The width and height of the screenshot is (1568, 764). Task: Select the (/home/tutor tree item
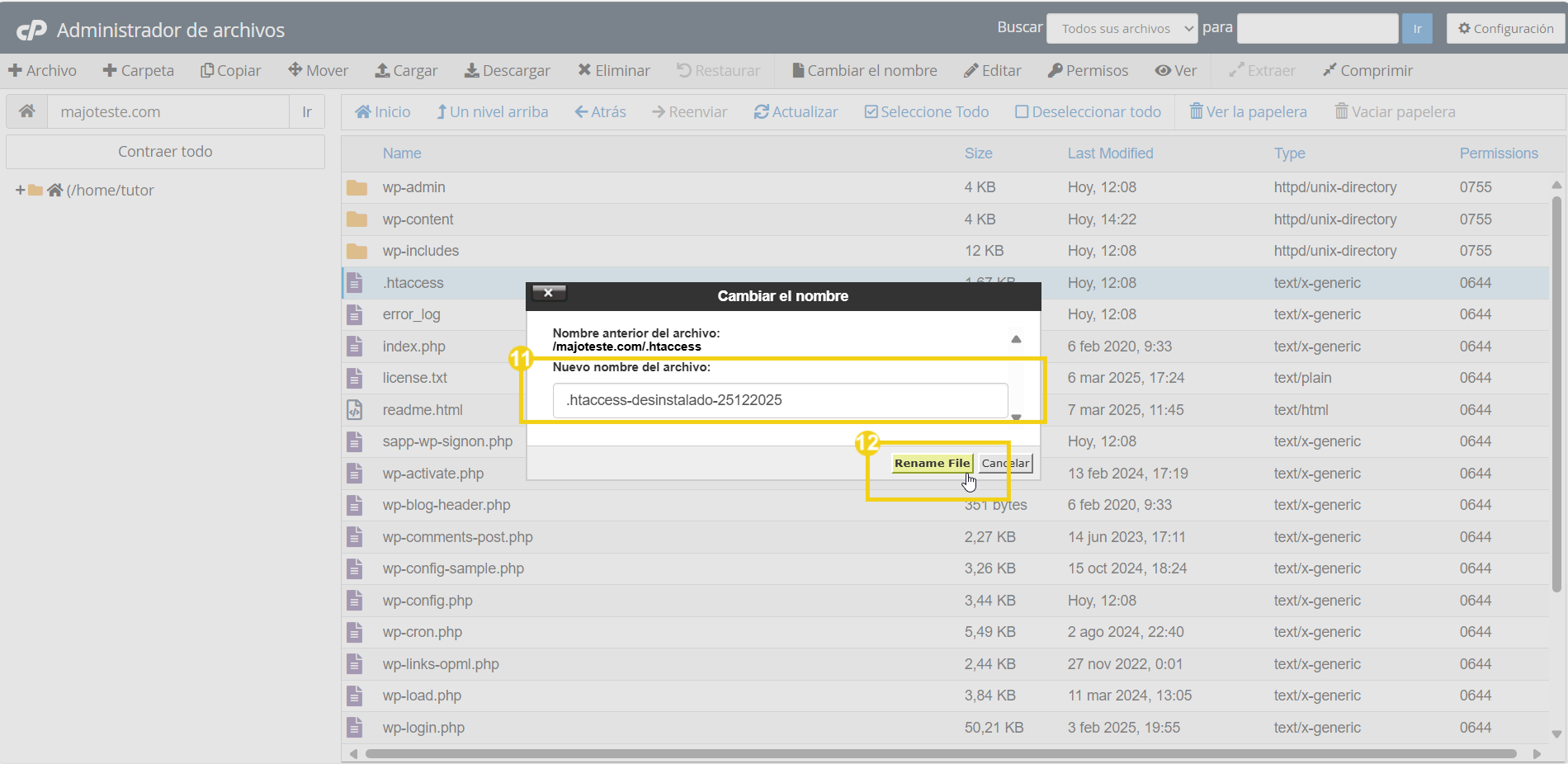[x=110, y=191]
